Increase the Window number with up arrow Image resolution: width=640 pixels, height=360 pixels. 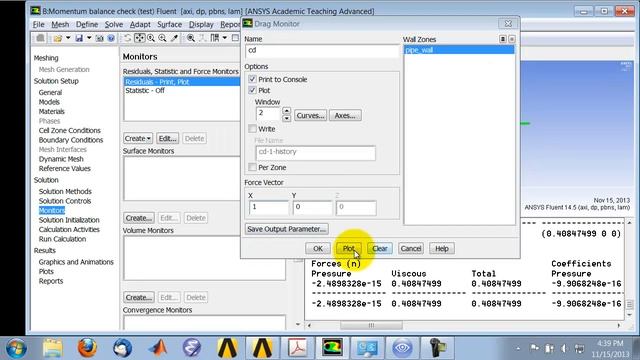tap(287, 111)
